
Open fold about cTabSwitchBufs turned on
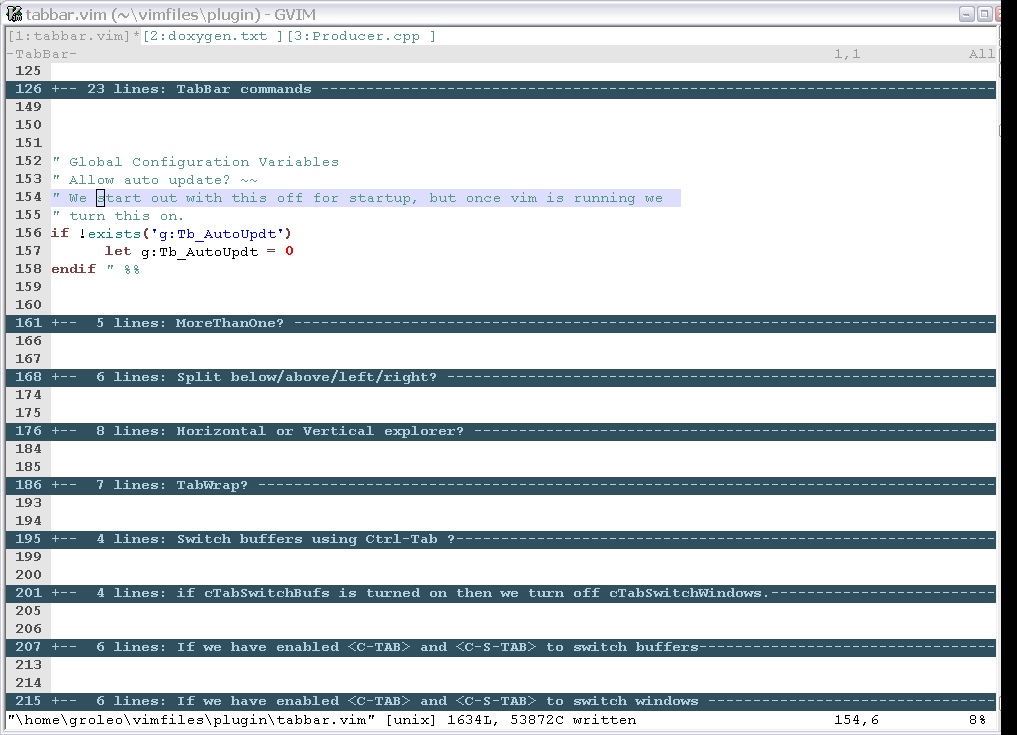coord(501,593)
